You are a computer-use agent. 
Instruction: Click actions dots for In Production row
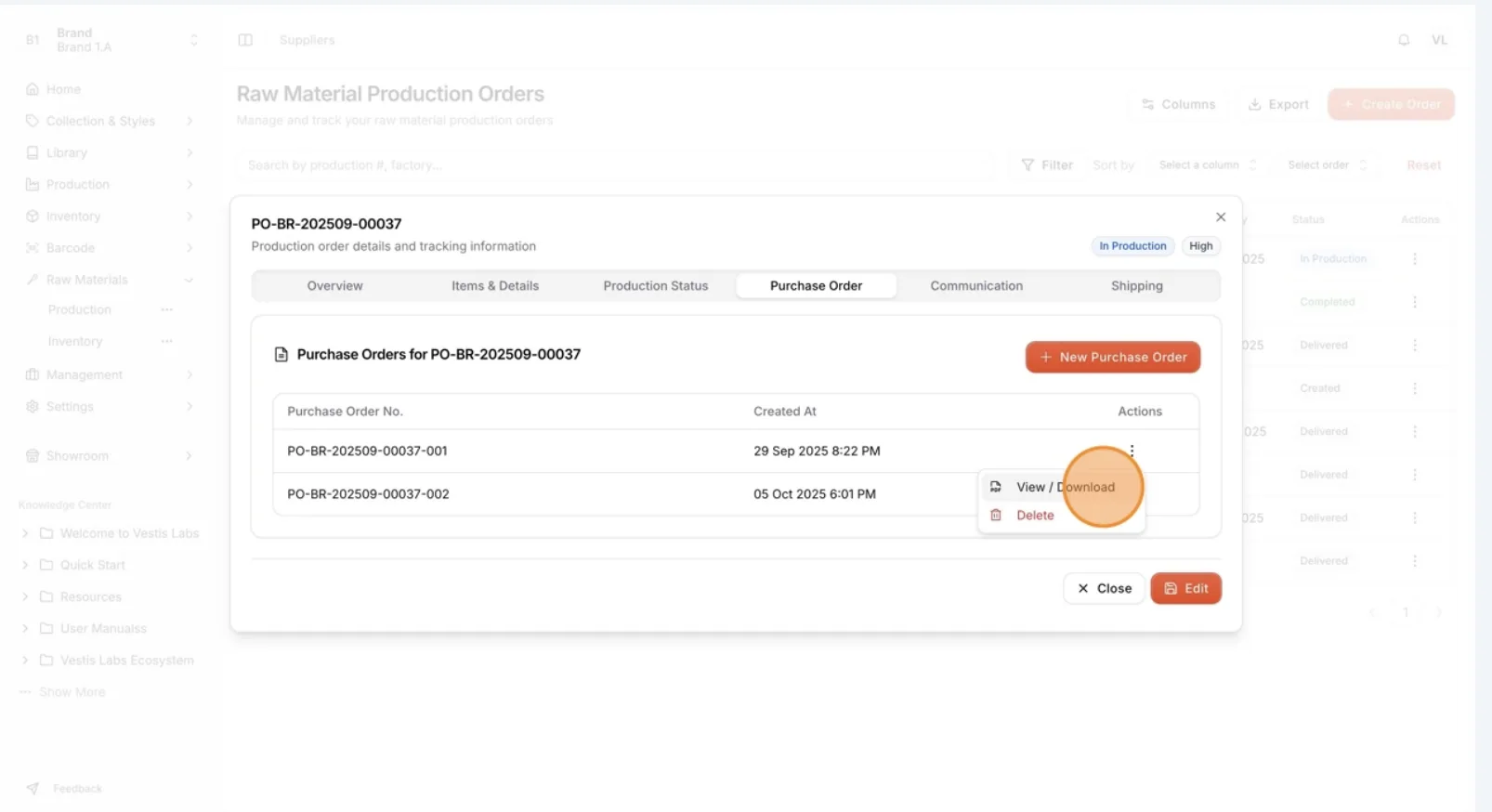pos(1415,258)
